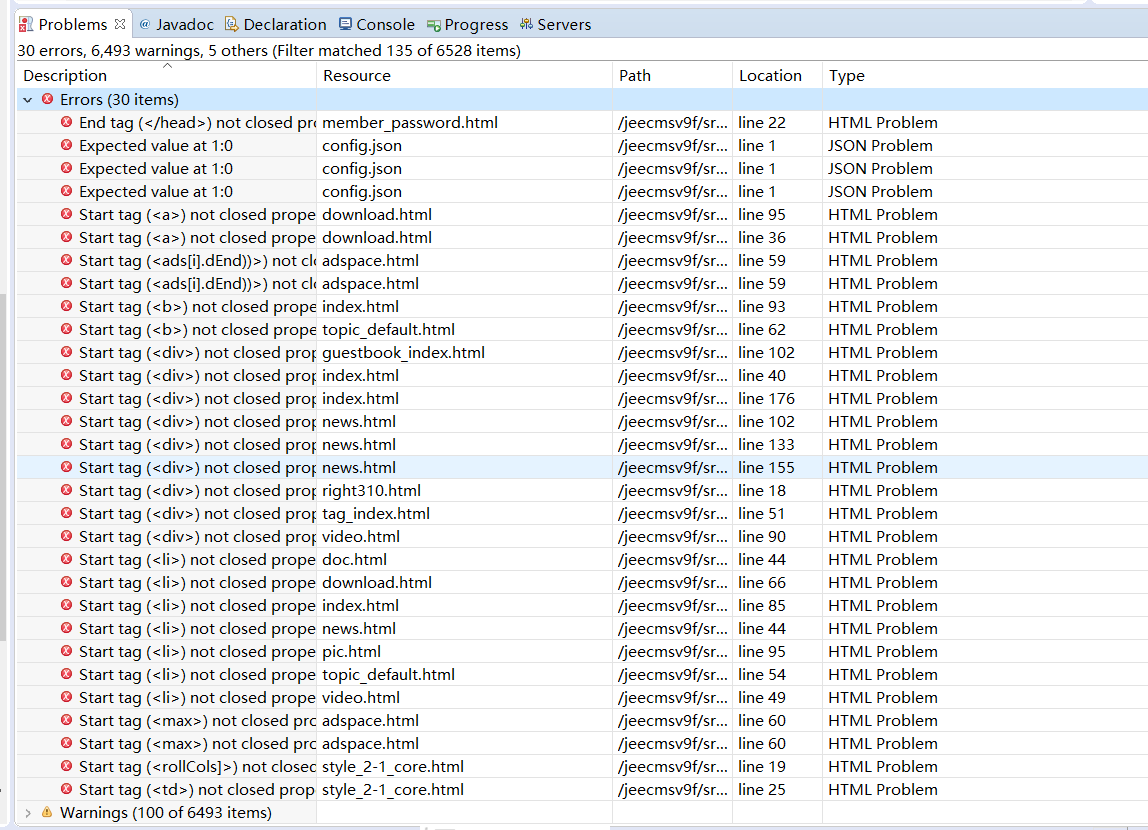
Task: Click the Problems tab icon
Action: pos(26,24)
